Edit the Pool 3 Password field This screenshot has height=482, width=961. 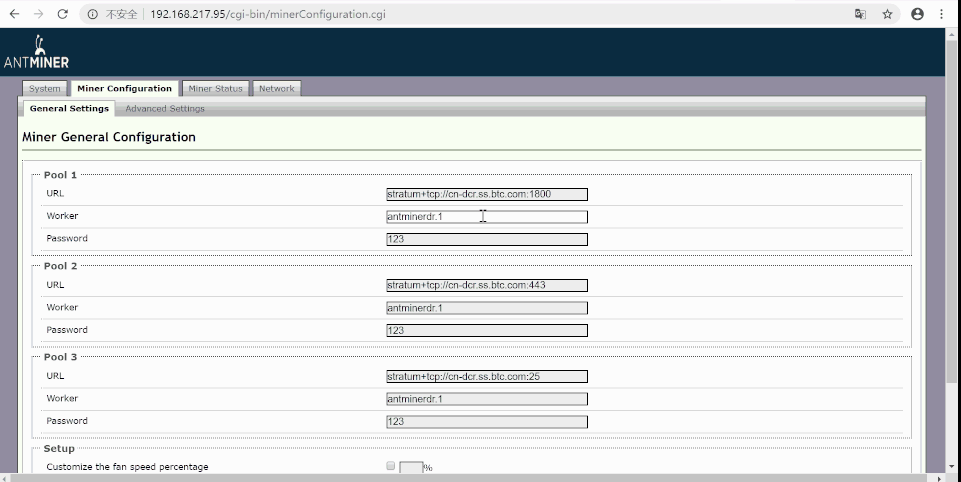(487, 422)
